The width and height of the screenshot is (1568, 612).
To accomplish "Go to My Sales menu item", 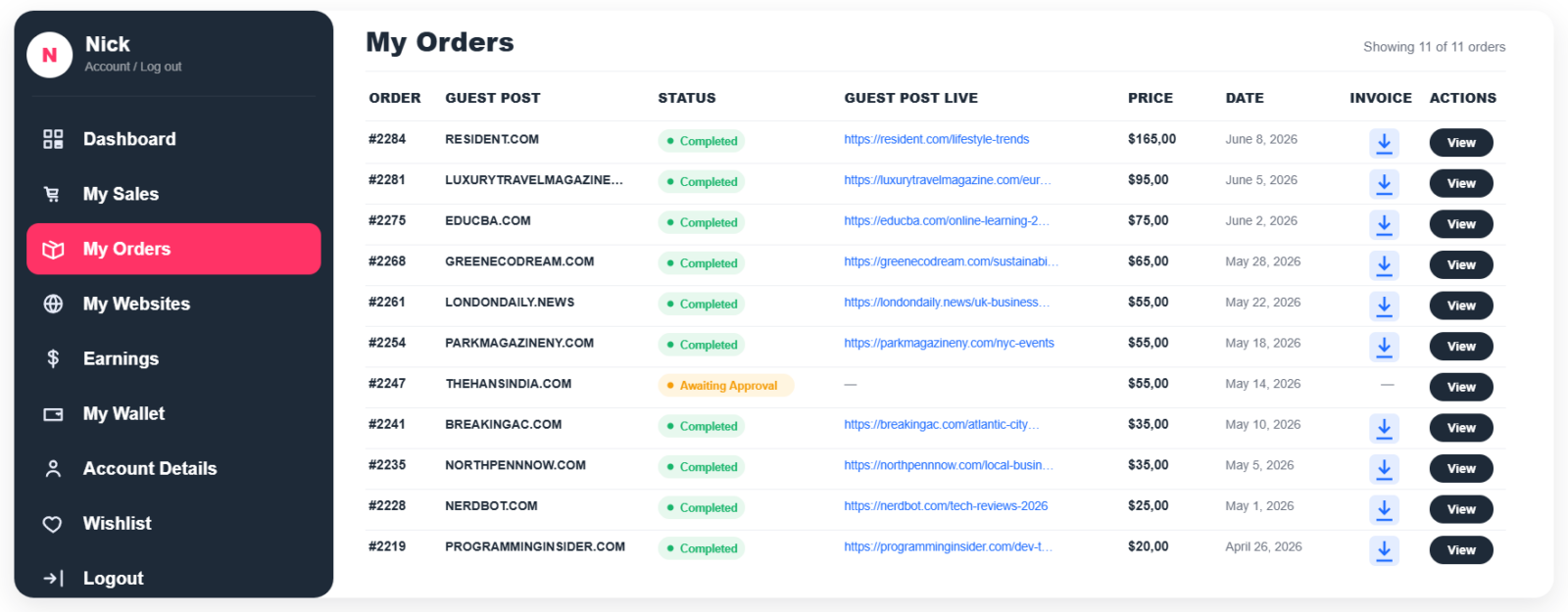I will pyautogui.click(x=173, y=194).
